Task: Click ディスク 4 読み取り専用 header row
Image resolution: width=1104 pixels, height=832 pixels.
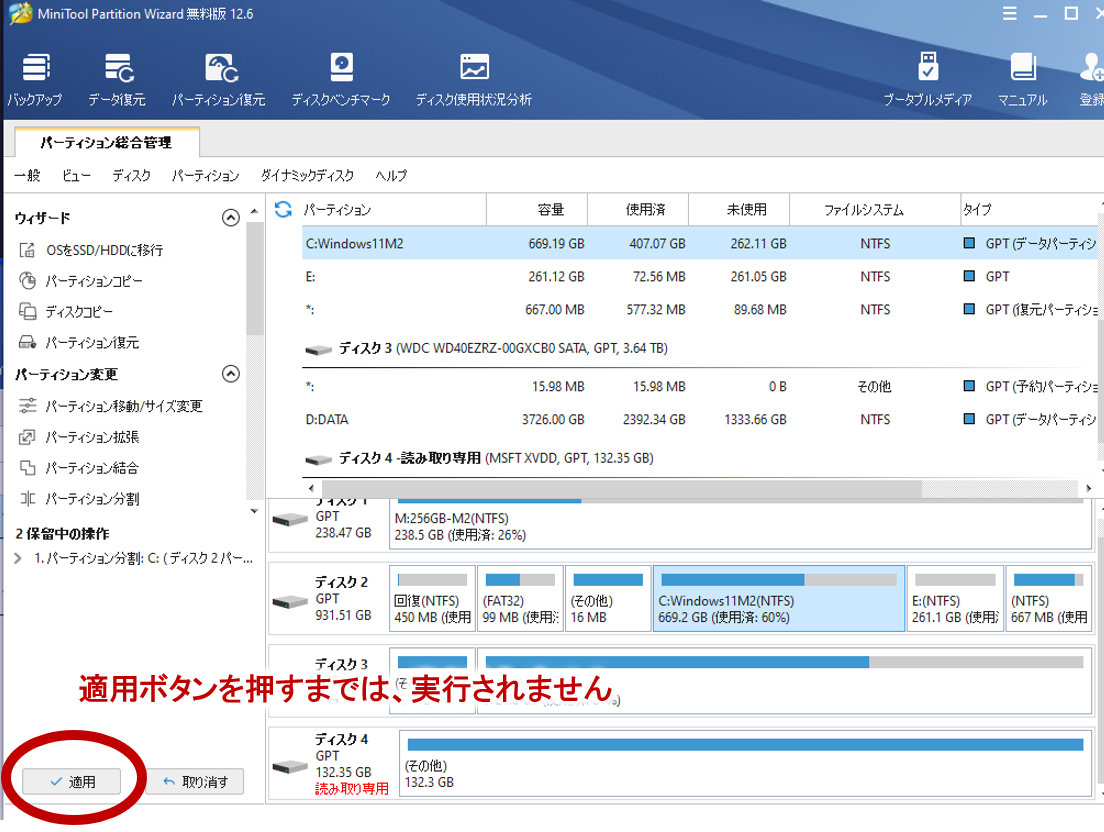Action: pos(479,458)
